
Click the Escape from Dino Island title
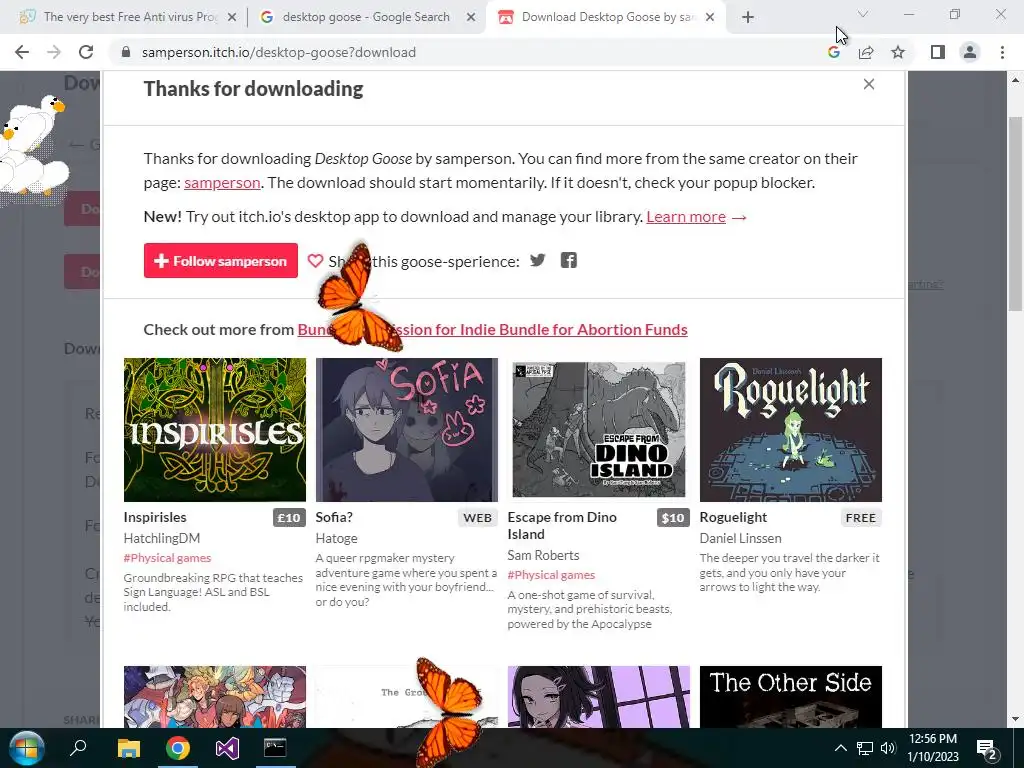[562, 526]
